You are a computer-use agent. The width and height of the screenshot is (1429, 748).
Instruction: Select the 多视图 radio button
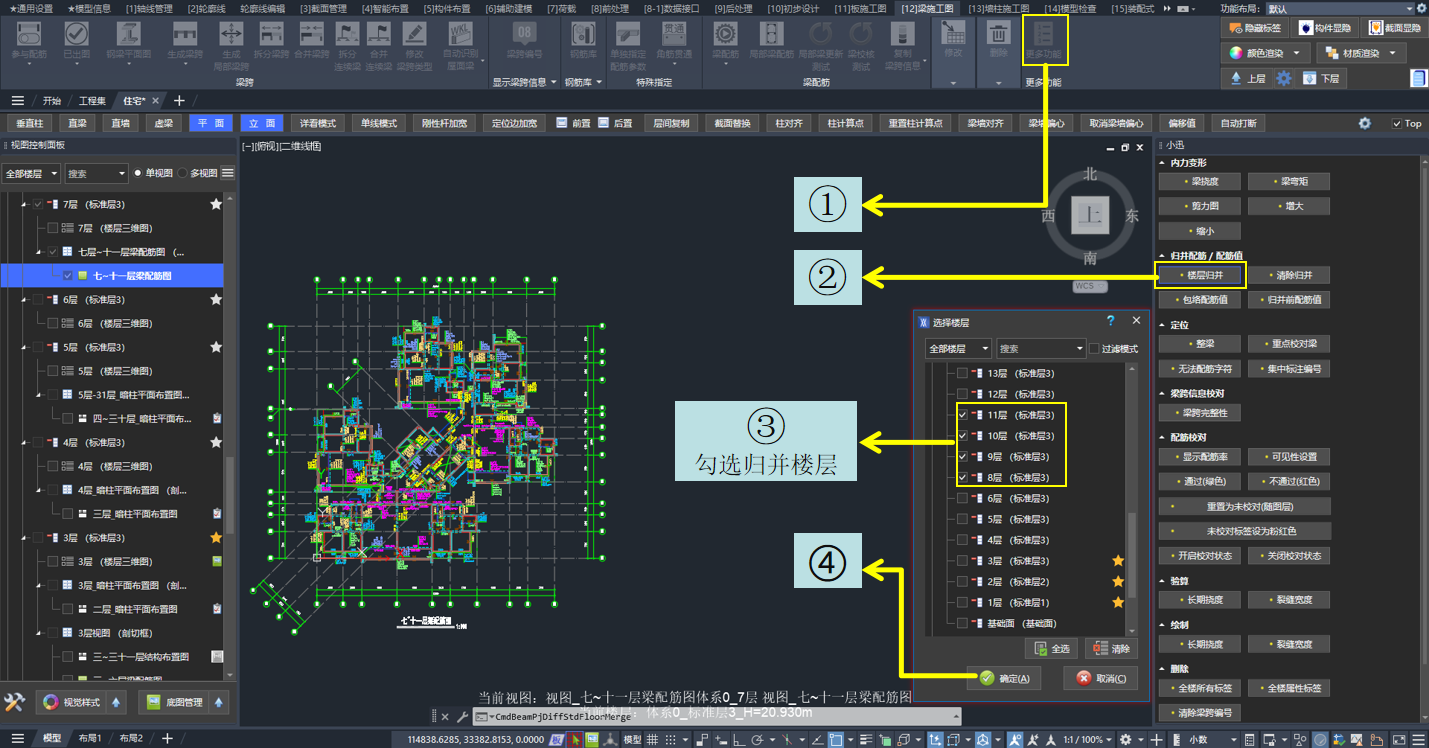pyautogui.click(x=182, y=173)
